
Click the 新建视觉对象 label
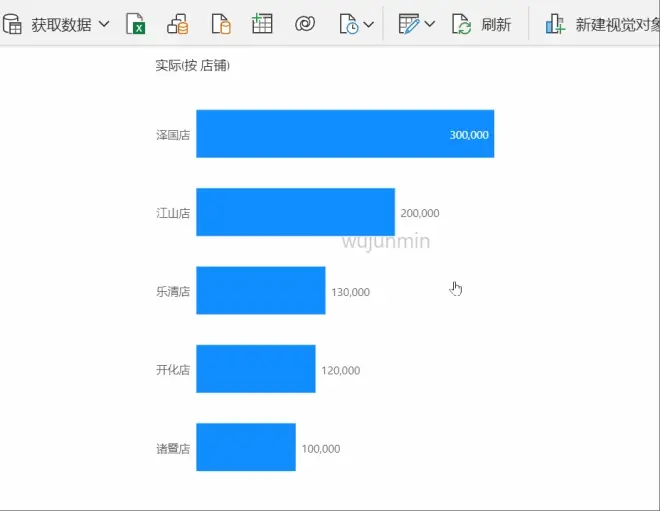point(617,25)
